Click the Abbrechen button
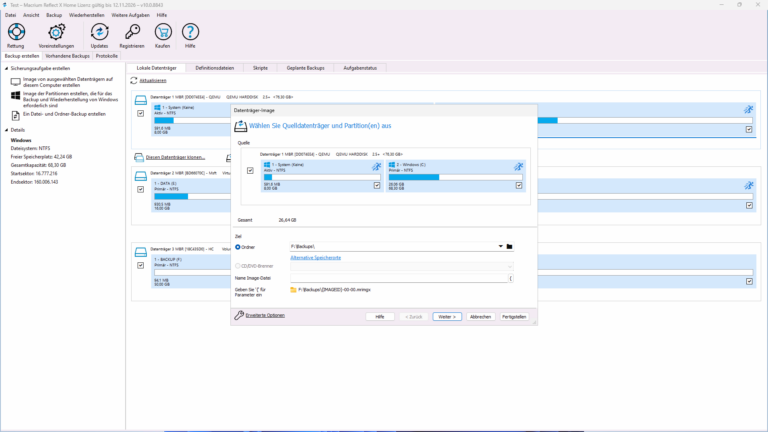The height and width of the screenshot is (432, 768). (x=480, y=317)
